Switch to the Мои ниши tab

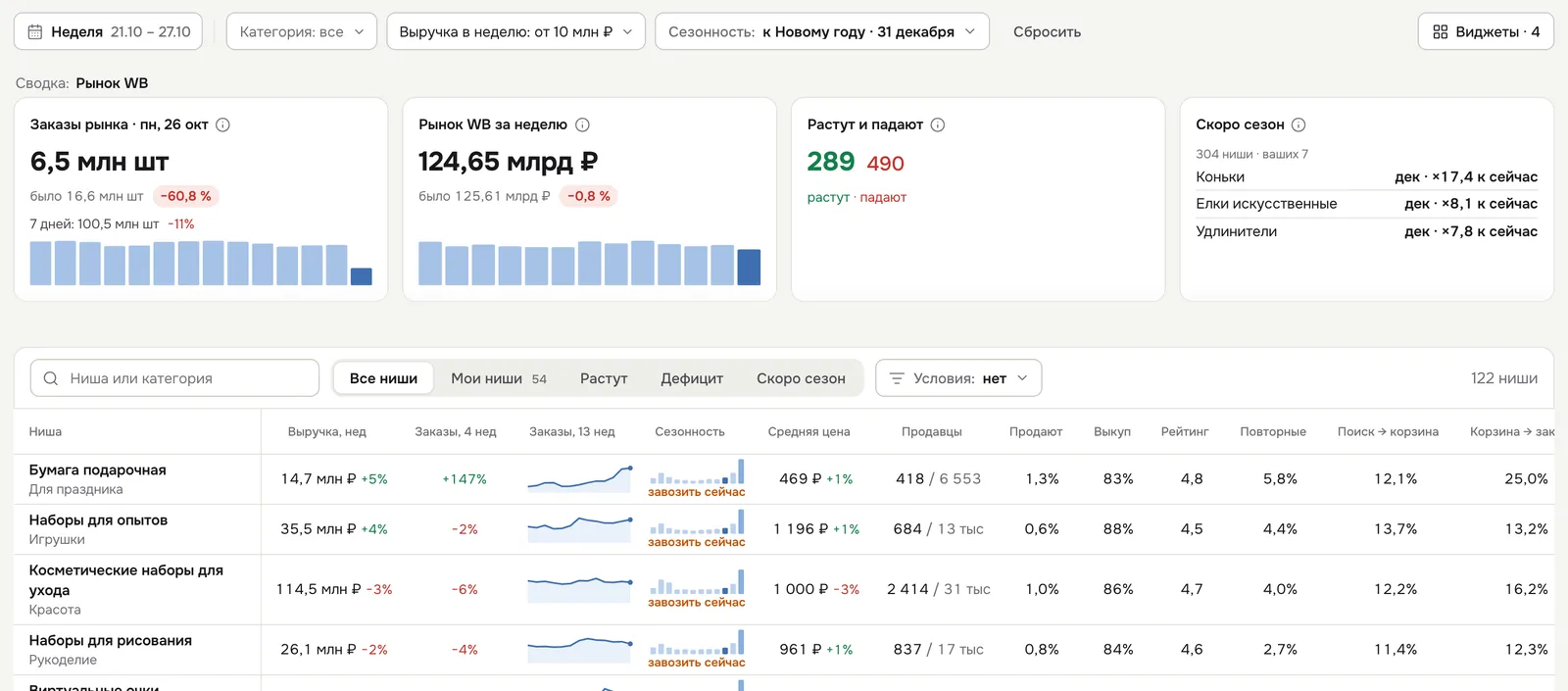[499, 378]
